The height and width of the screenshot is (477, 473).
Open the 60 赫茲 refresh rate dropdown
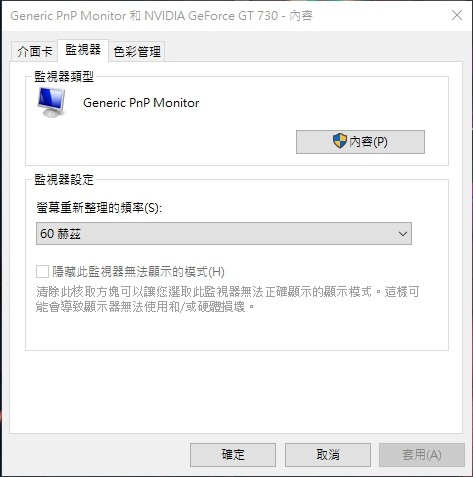click(224, 234)
